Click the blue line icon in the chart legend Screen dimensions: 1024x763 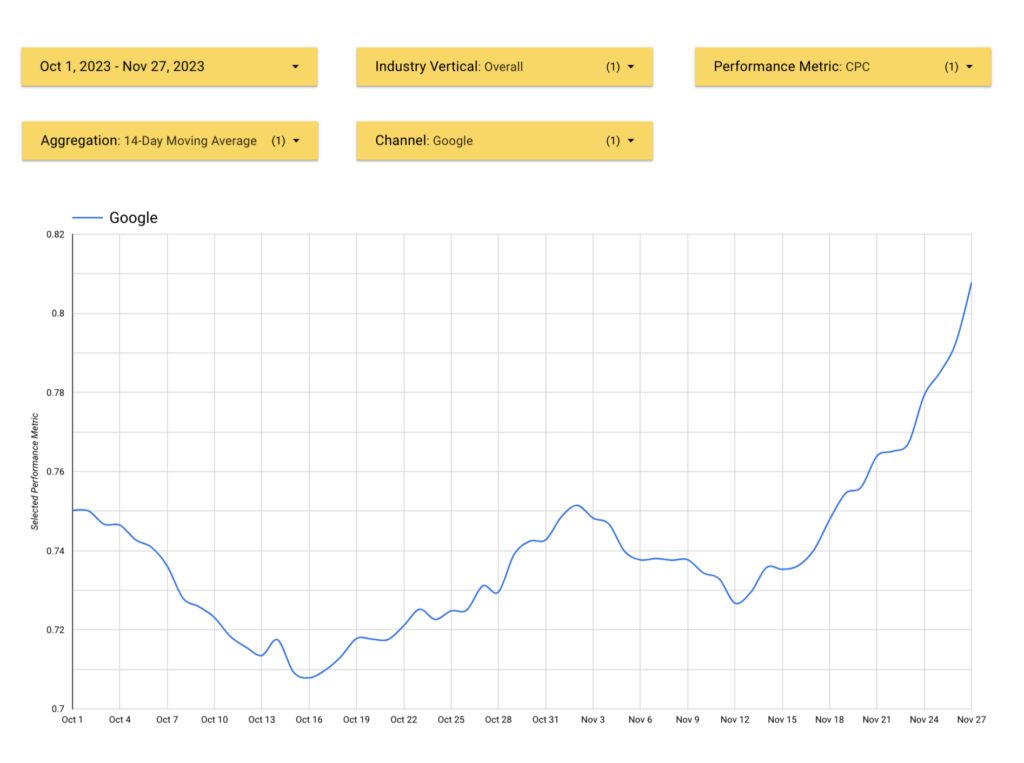pyautogui.click(x=87, y=217)
